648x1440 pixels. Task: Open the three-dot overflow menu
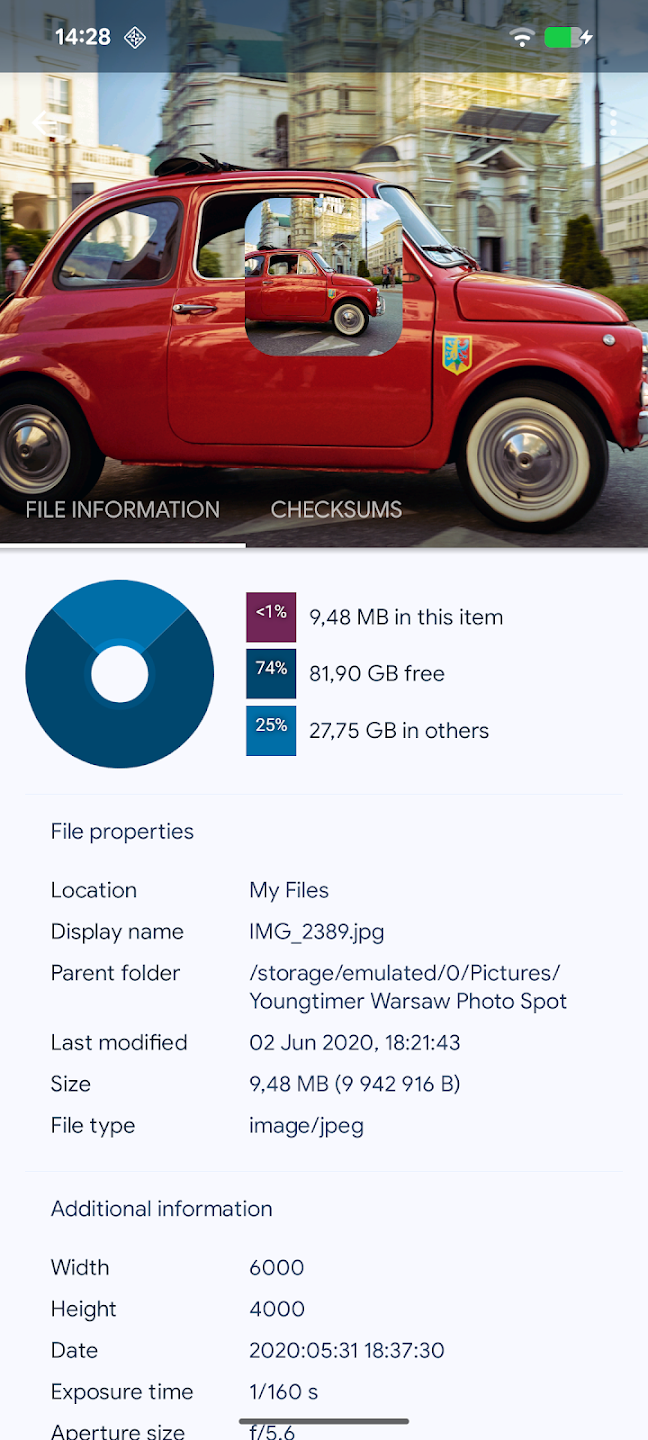point(614,122)
